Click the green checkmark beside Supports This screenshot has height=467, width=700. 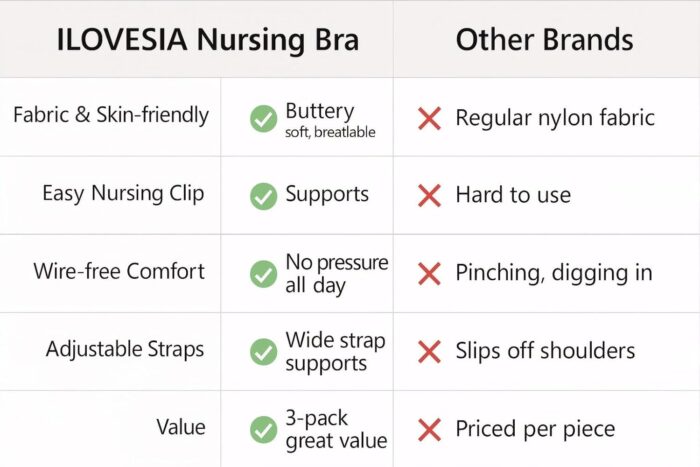(x=263, y=196)
